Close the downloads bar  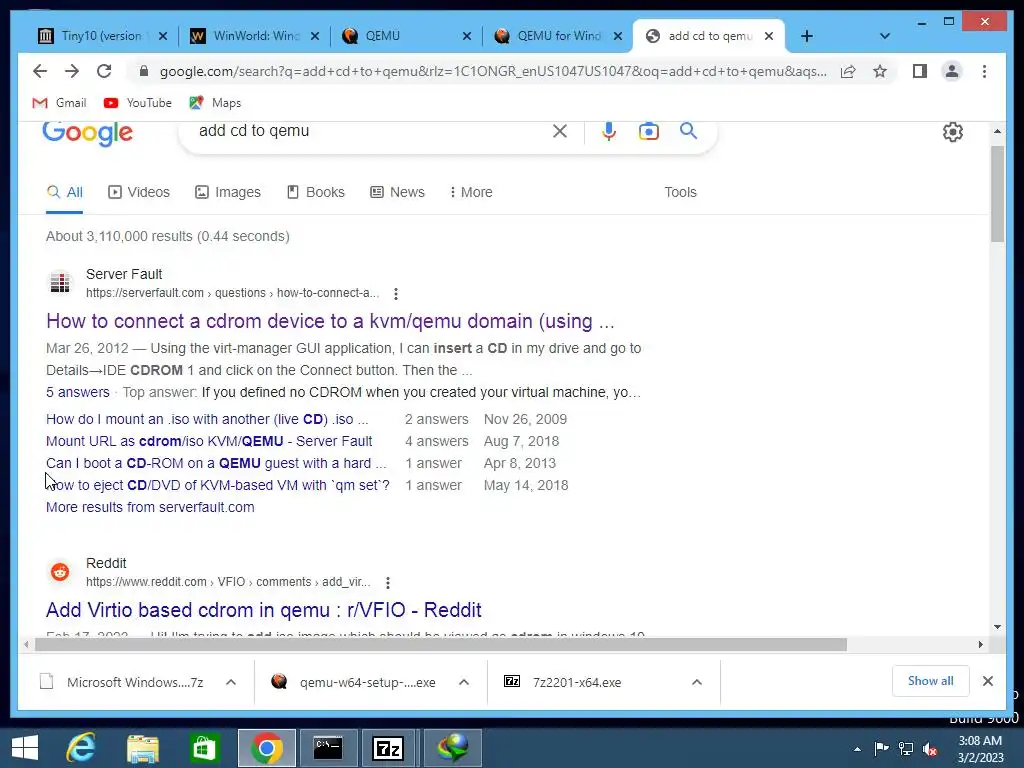[988, 681]
